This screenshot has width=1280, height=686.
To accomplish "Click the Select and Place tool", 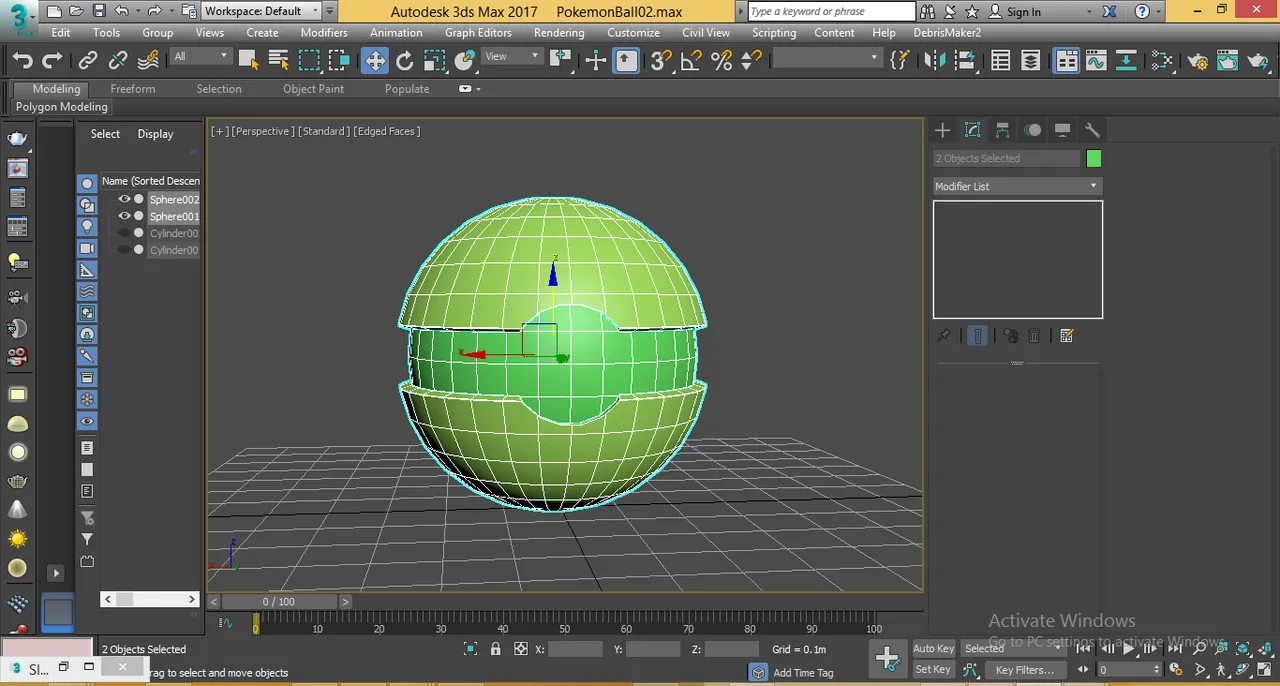I will coord(464,61).
